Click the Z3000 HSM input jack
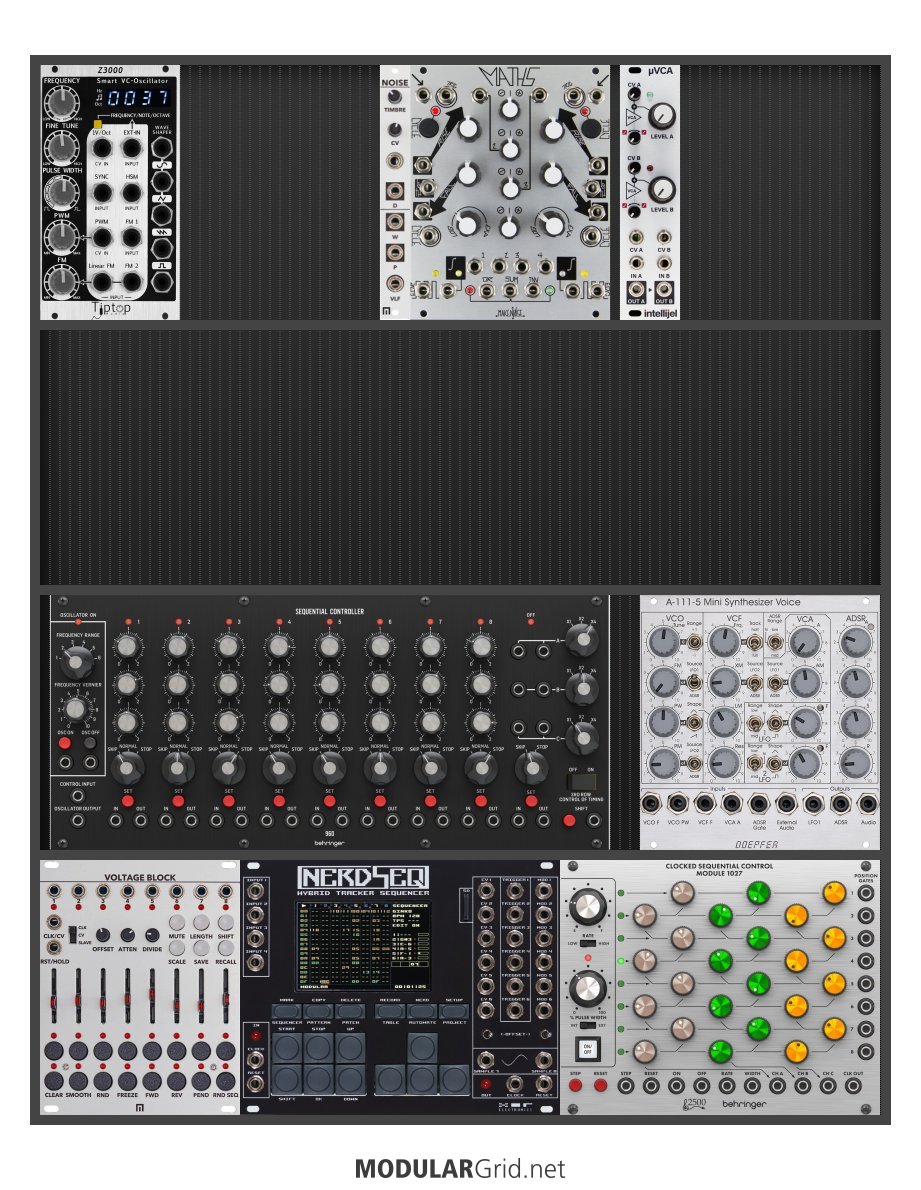The image size is (921, 1190). (132, 193)
